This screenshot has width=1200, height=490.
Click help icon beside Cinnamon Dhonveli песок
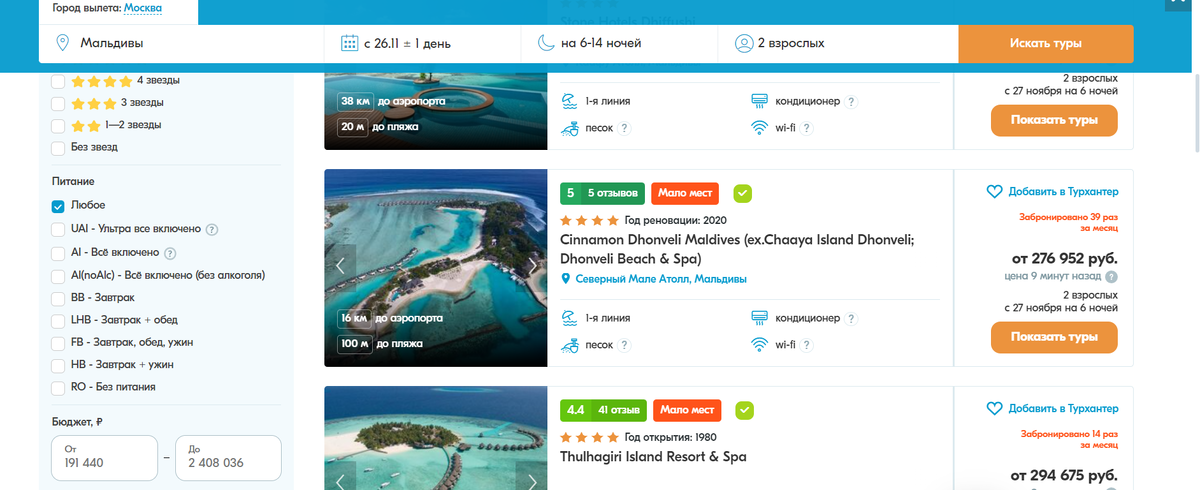(x=624, y=346)
